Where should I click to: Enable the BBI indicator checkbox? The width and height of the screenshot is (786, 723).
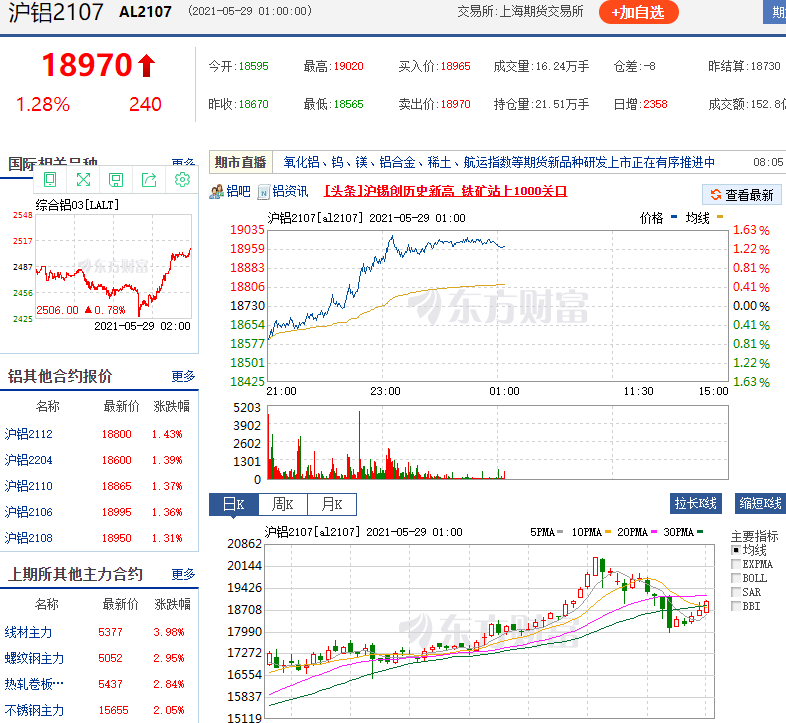click(736, 606)
